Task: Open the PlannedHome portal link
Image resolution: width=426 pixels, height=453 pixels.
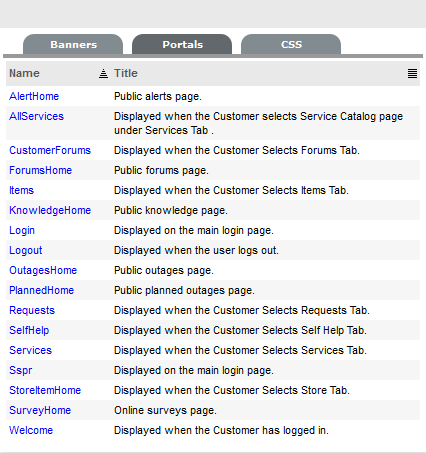Action: [x=42, y=290]
